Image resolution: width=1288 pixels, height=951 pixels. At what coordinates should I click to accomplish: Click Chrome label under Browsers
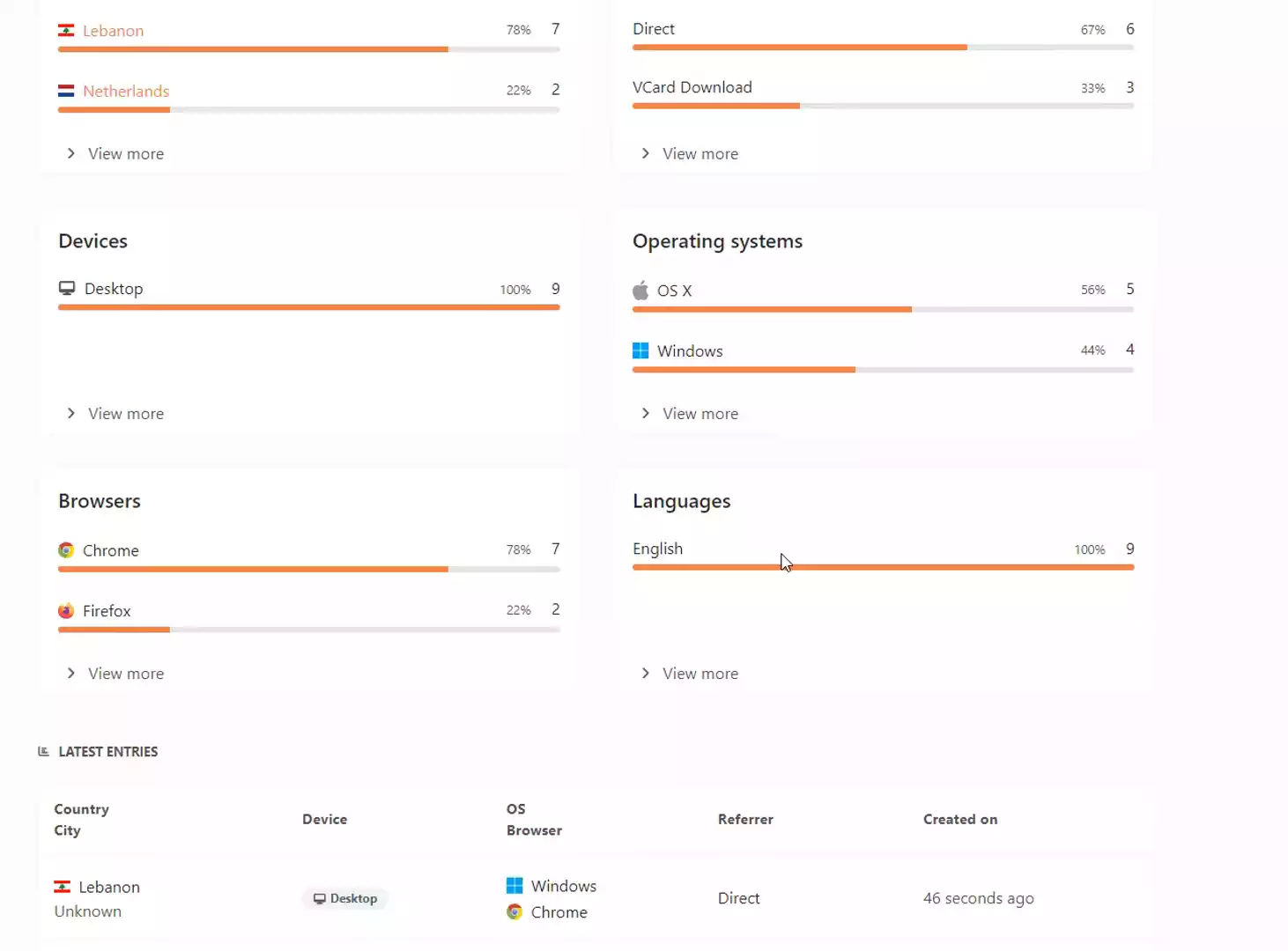click(111, 550)
